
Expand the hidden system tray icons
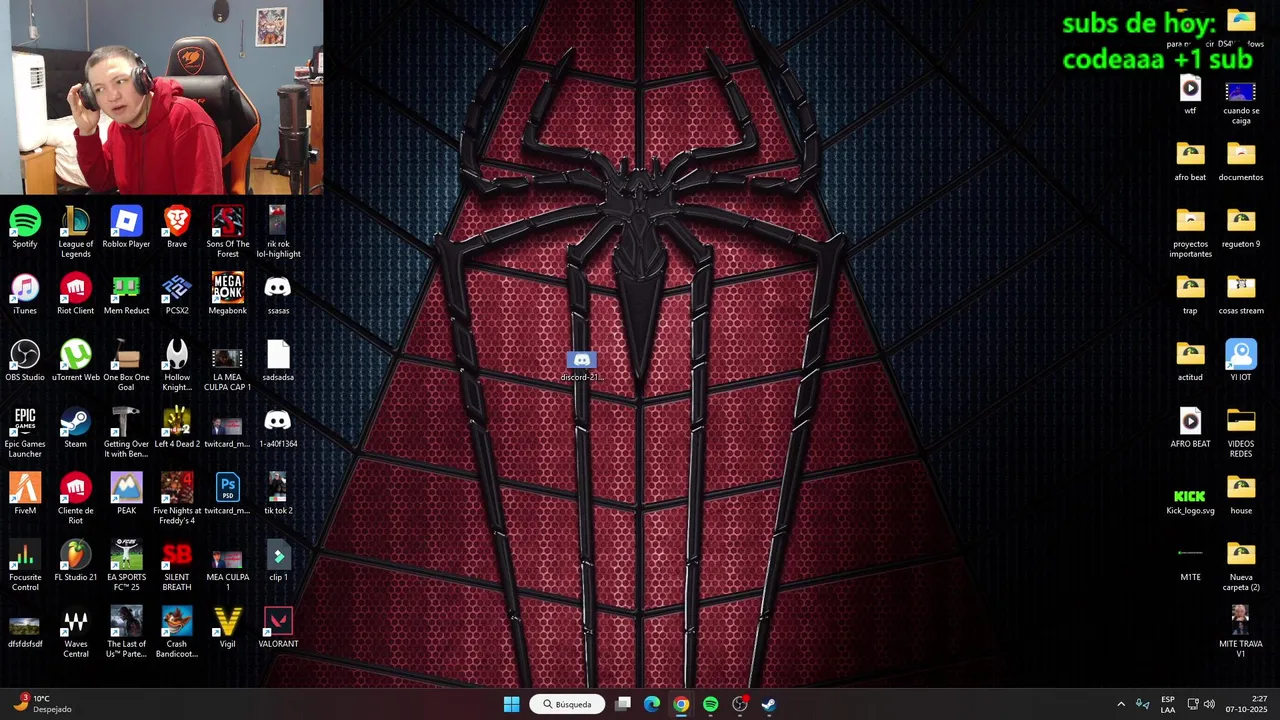(x=1120, y=704)
